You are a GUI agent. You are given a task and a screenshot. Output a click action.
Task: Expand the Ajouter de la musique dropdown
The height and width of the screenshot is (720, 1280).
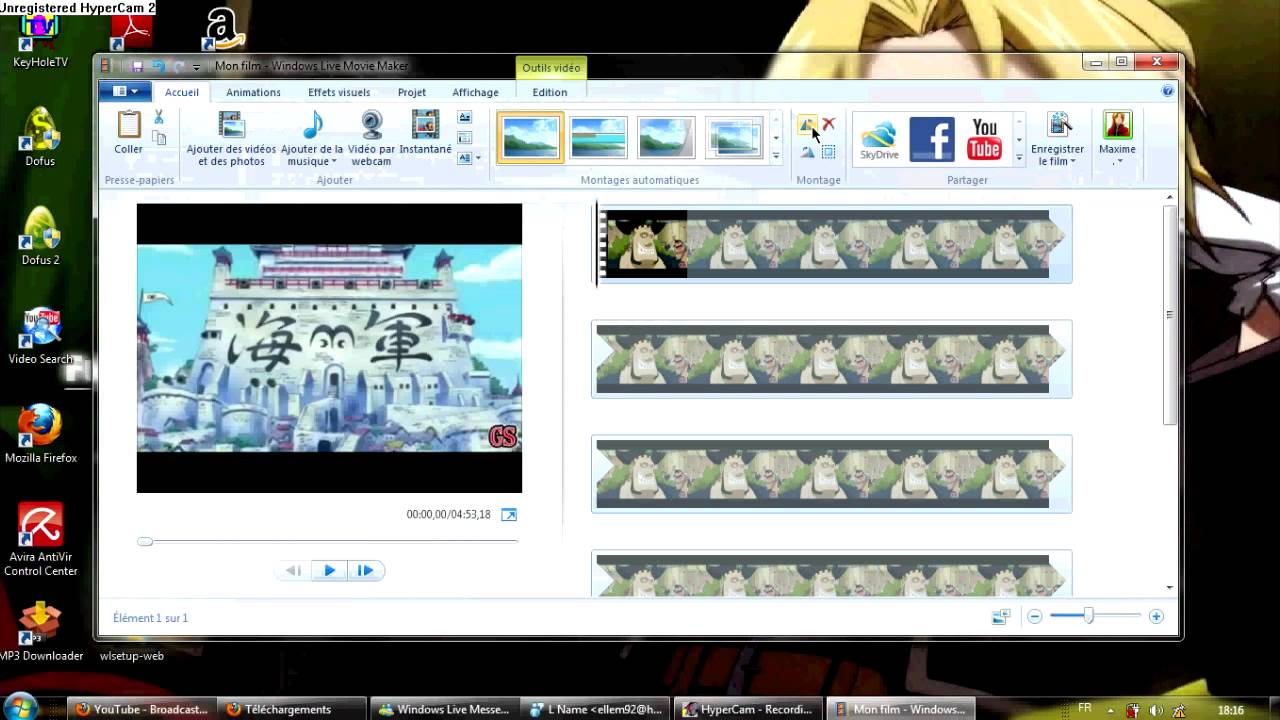[334, 162]
